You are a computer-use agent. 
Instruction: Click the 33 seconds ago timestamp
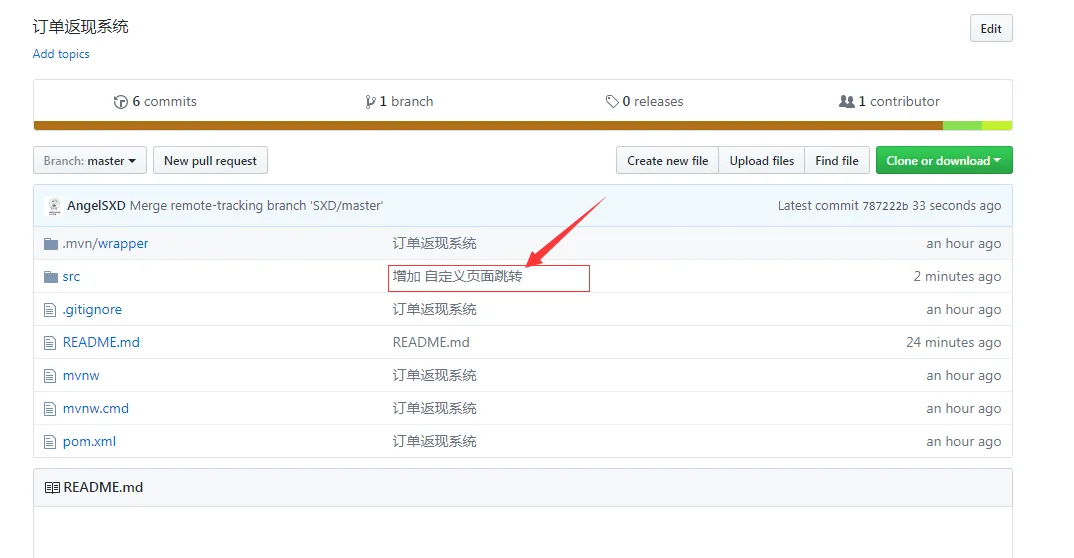(956, 205)
